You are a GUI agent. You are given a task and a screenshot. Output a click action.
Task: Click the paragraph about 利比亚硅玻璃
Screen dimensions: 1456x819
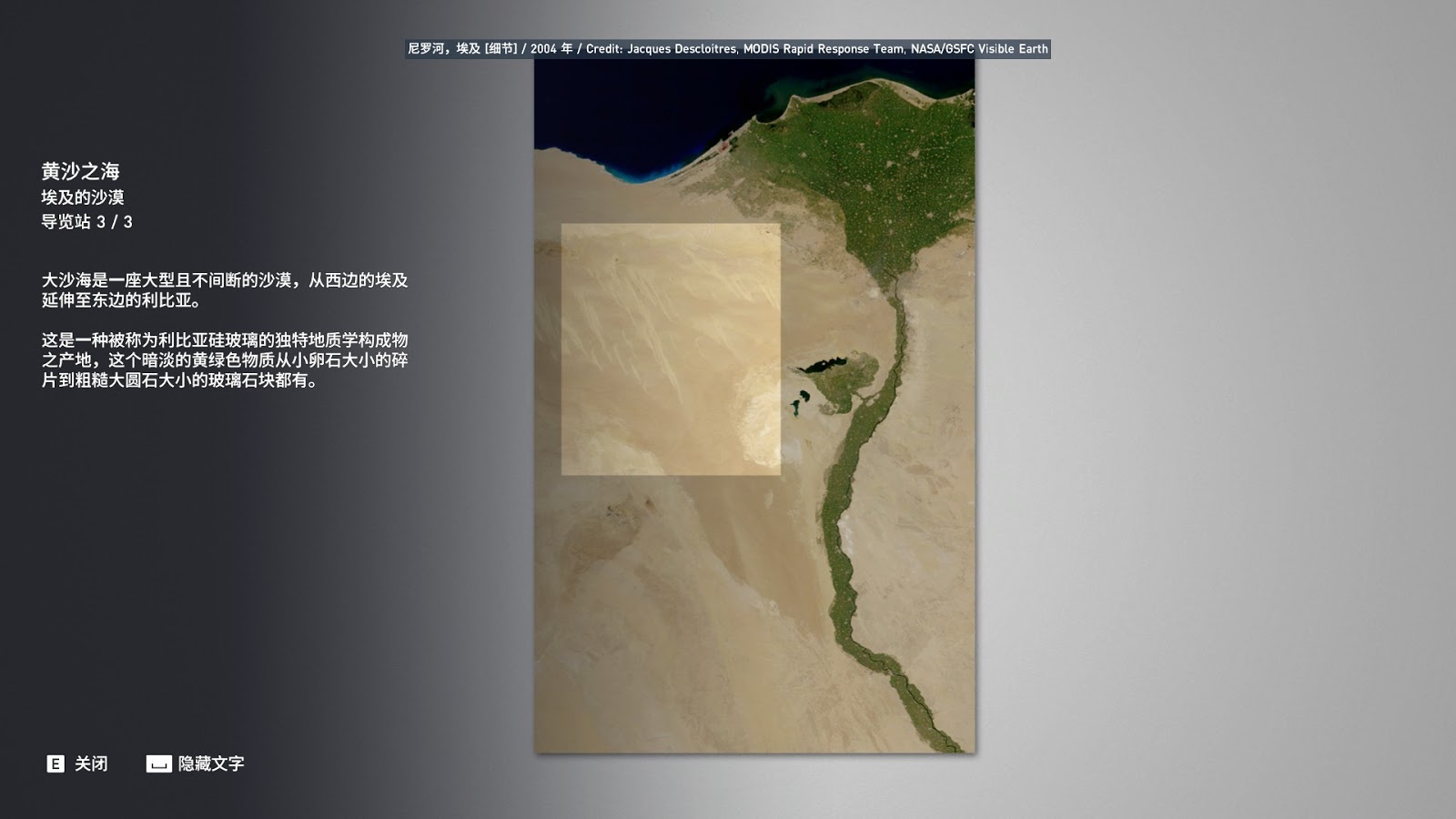tap(225, 359)
